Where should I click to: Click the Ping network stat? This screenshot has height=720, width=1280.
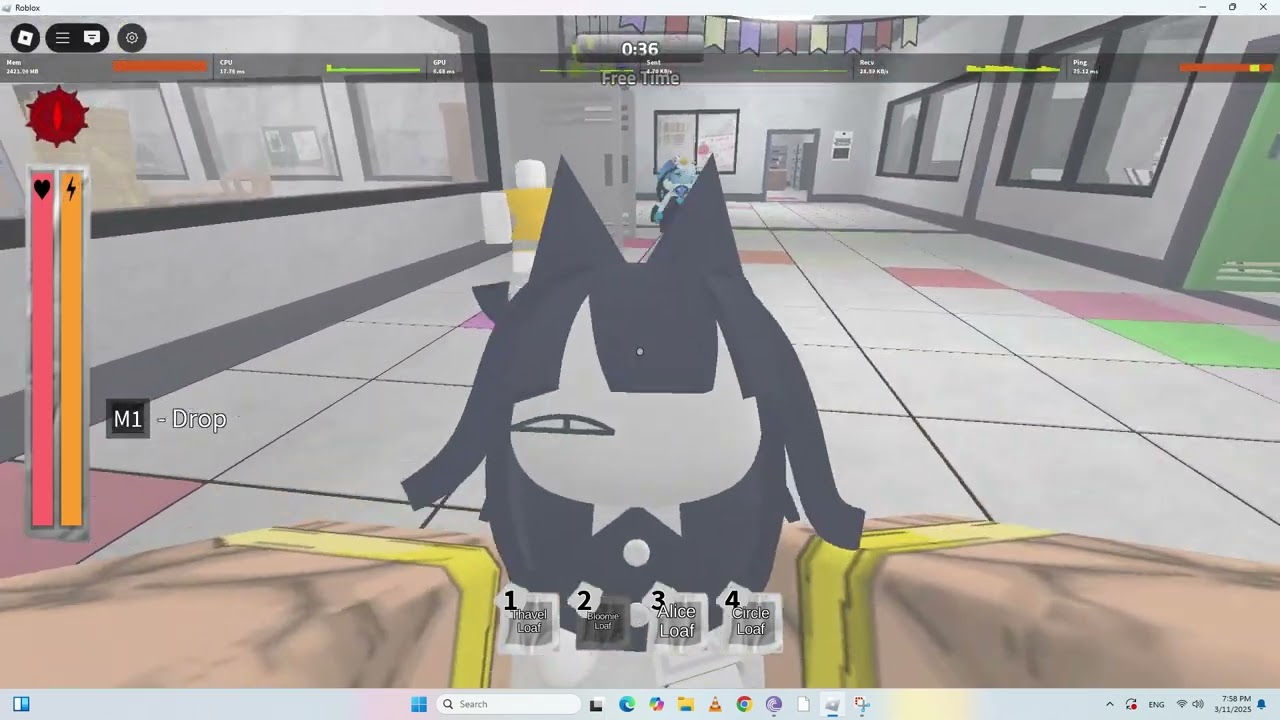click(x=1173, y=66)
